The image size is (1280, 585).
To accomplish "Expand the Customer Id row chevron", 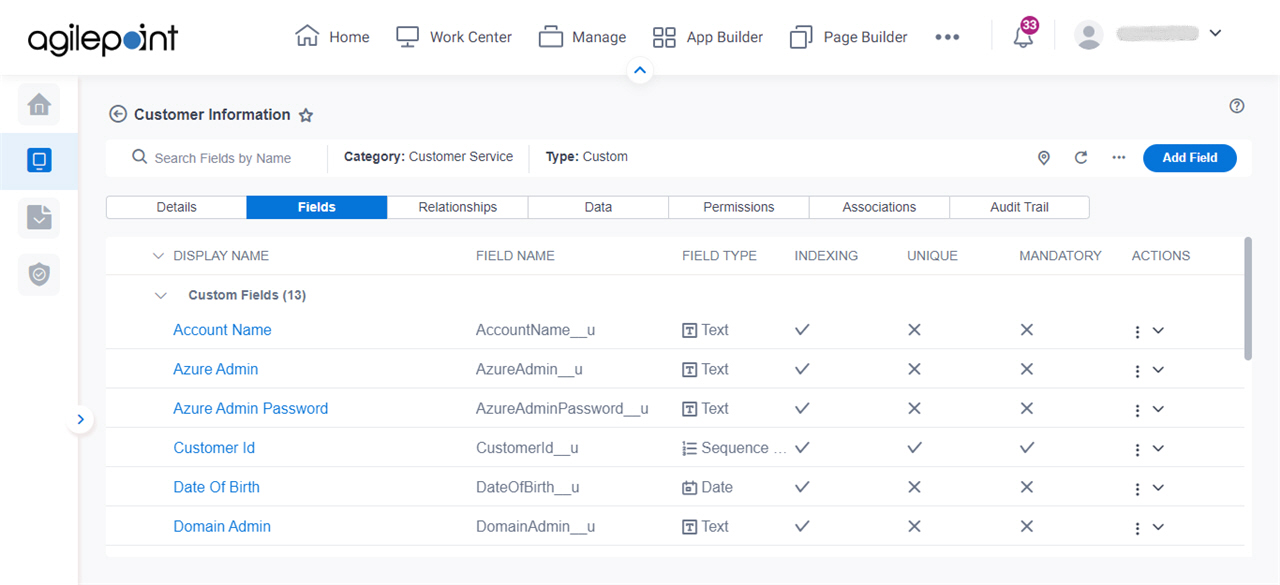I will [x=1158, y=448].
